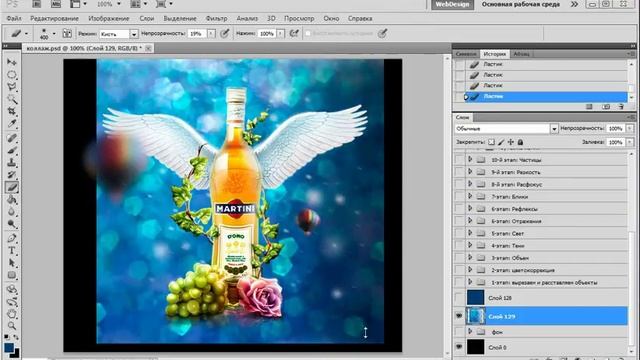
Task: Select the 3D Rotate tool
Action: [x=11, y=289]
